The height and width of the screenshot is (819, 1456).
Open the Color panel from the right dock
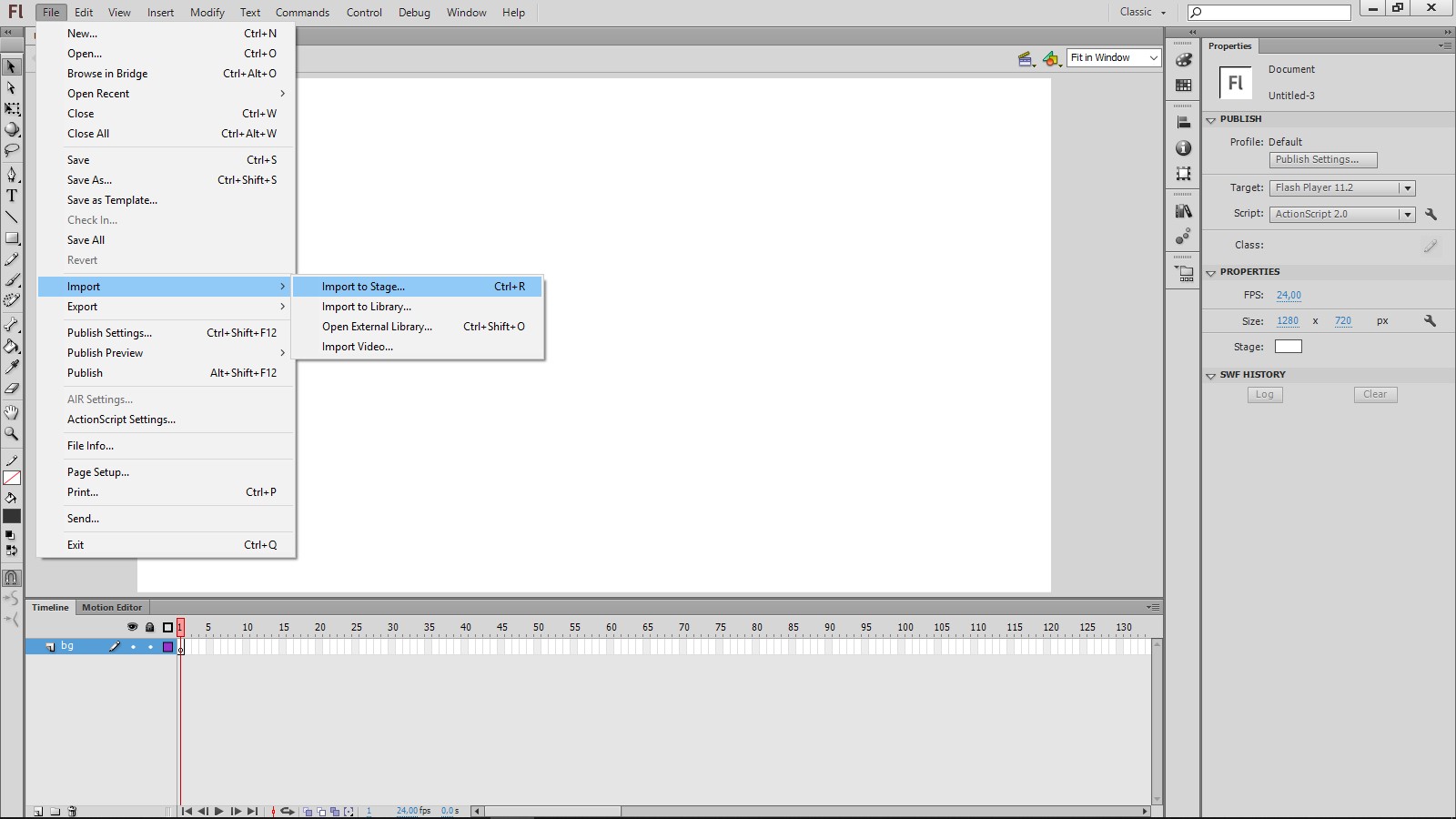point(1183,60)
